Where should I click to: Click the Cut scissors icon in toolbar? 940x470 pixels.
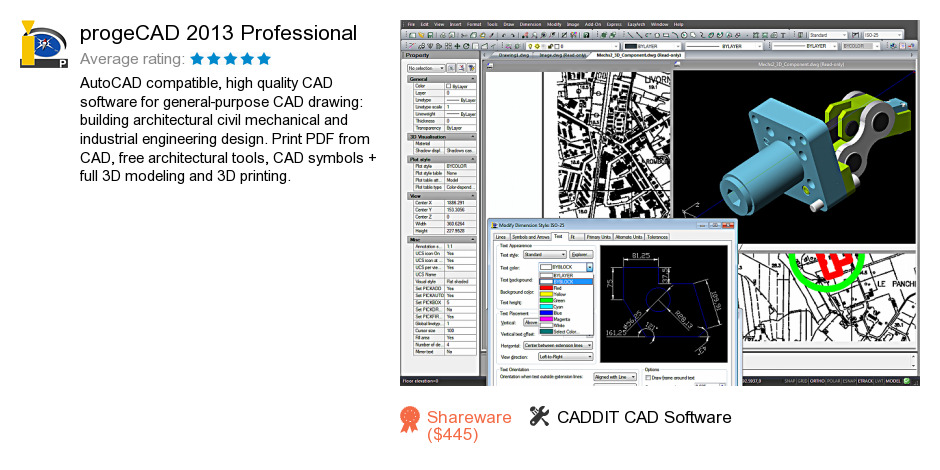coord(463,35)
